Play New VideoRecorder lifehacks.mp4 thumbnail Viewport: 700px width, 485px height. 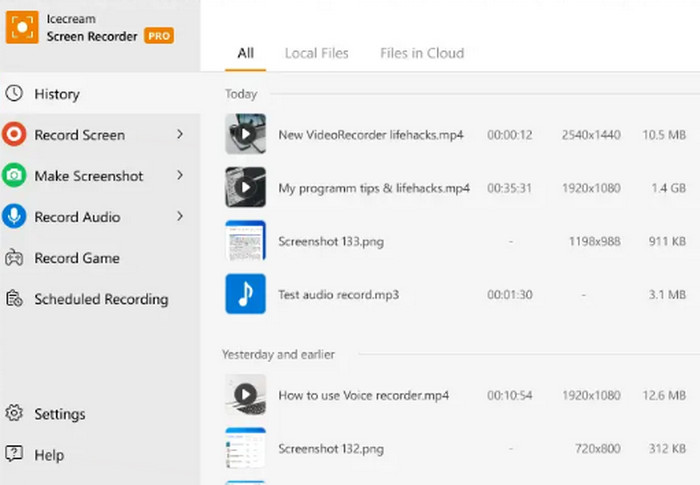[x=245, y=134]
